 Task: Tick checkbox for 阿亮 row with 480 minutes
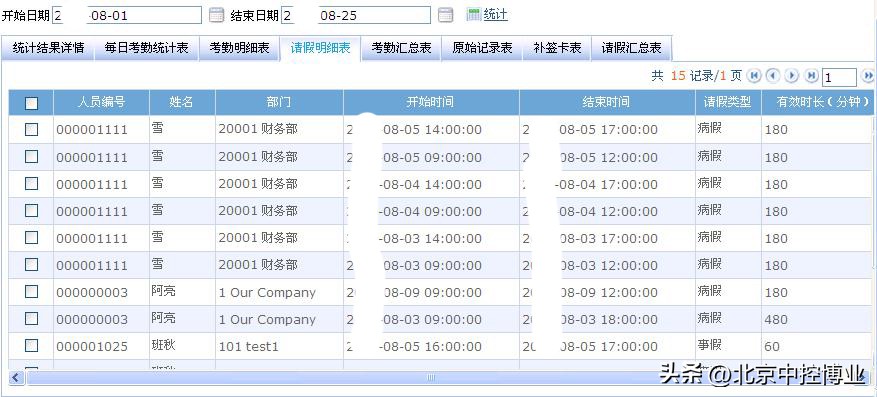[x=31, y=319]
